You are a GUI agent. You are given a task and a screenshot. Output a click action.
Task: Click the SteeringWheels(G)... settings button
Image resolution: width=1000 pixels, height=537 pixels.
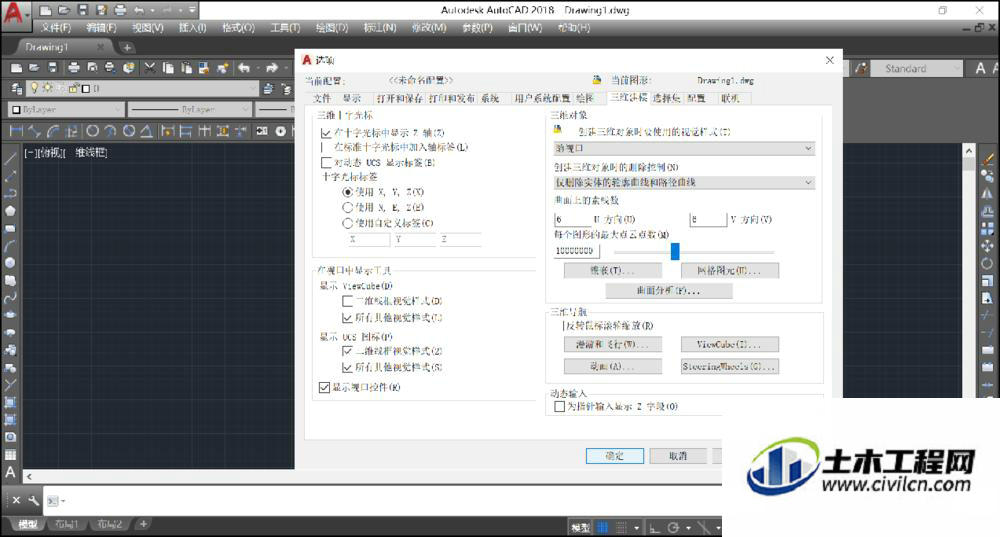[730, 367]
